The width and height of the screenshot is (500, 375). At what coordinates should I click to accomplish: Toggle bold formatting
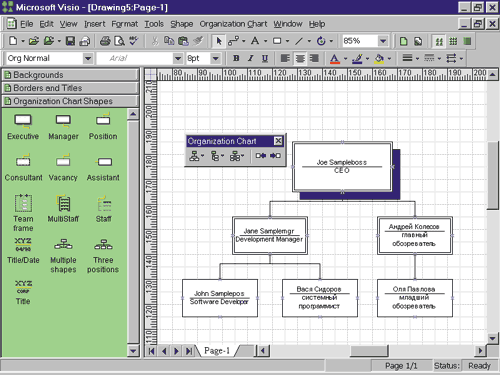point(236,58)
